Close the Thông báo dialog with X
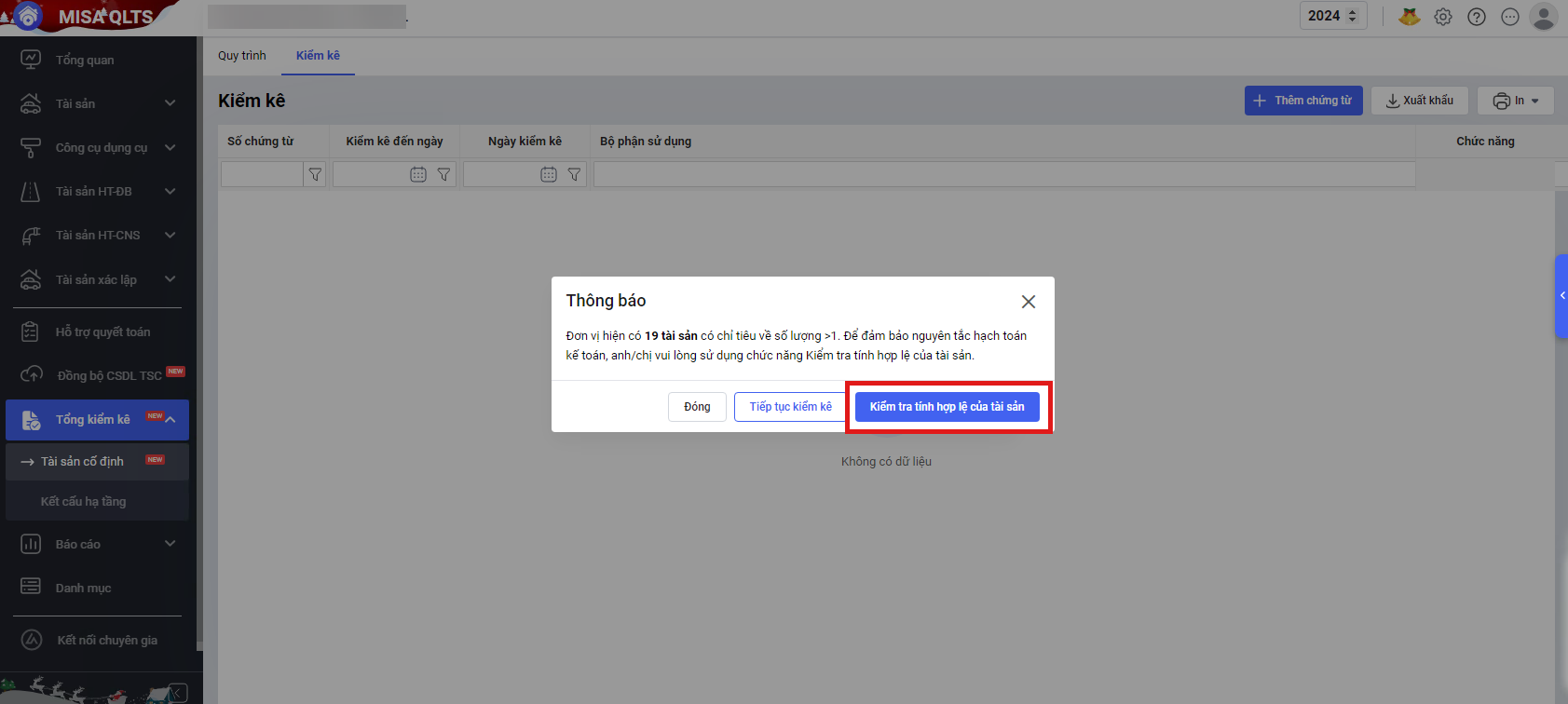1568x704 pixels. [1028, 302]
